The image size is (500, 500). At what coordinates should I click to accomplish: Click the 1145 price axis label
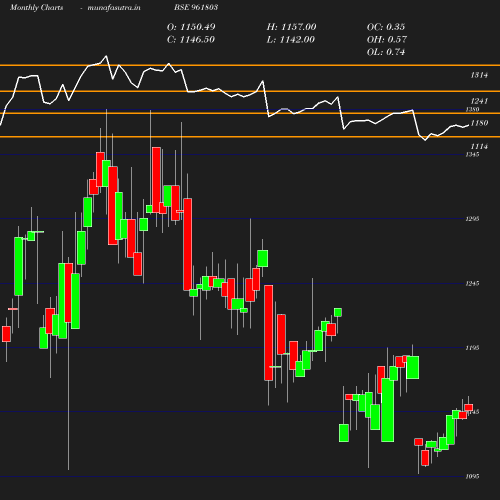pos(473,412)
